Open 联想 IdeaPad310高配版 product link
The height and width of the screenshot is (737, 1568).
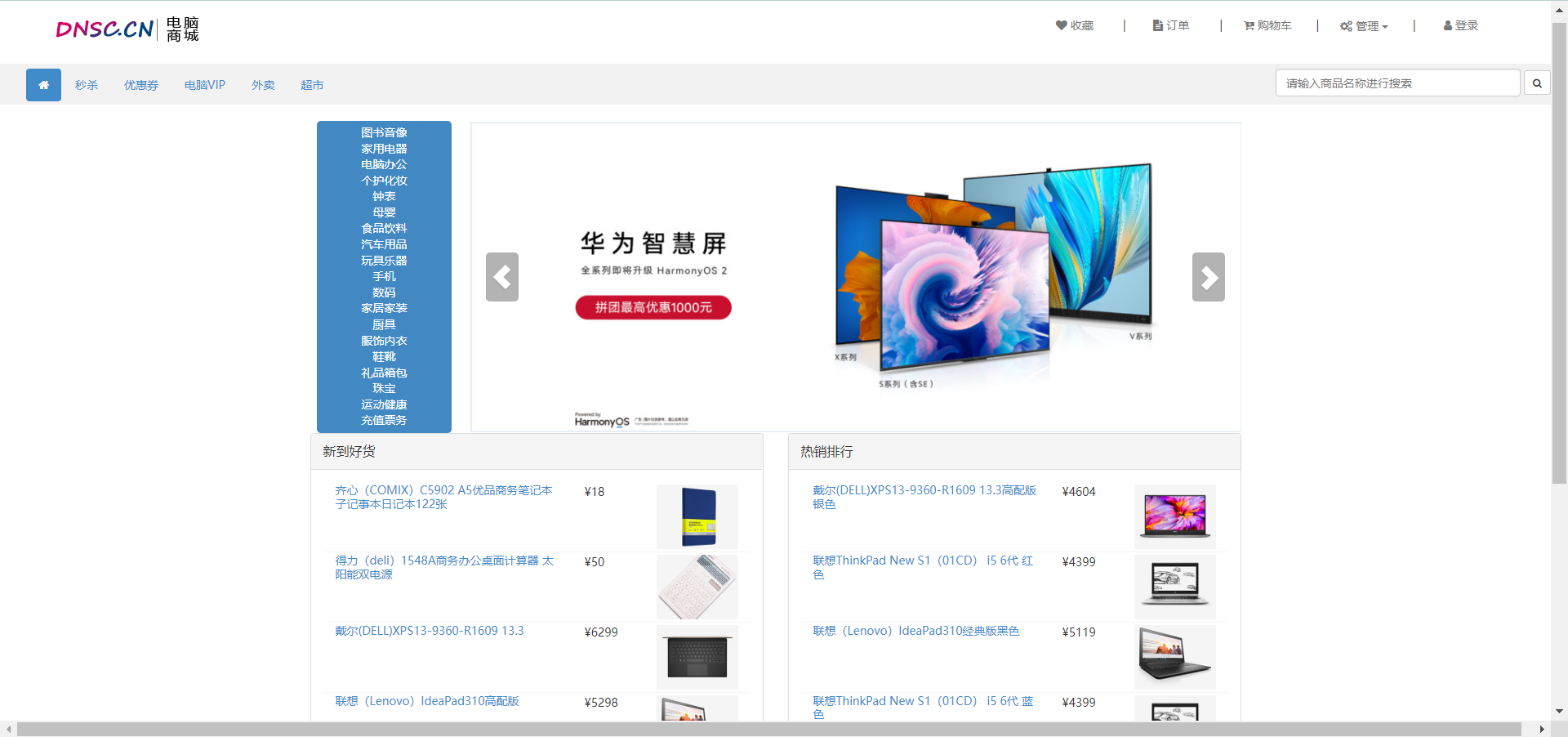click(427, 701)
